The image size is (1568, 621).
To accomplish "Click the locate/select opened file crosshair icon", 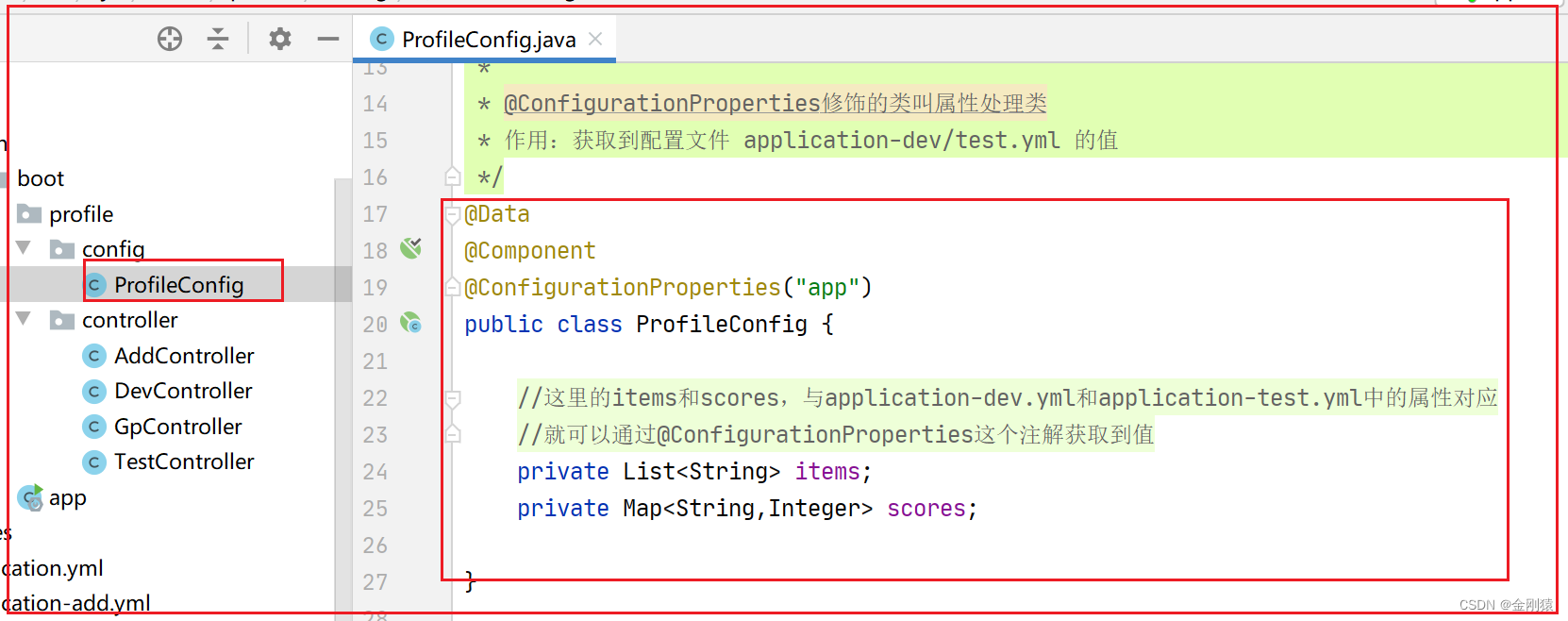I will click(170, 39).
